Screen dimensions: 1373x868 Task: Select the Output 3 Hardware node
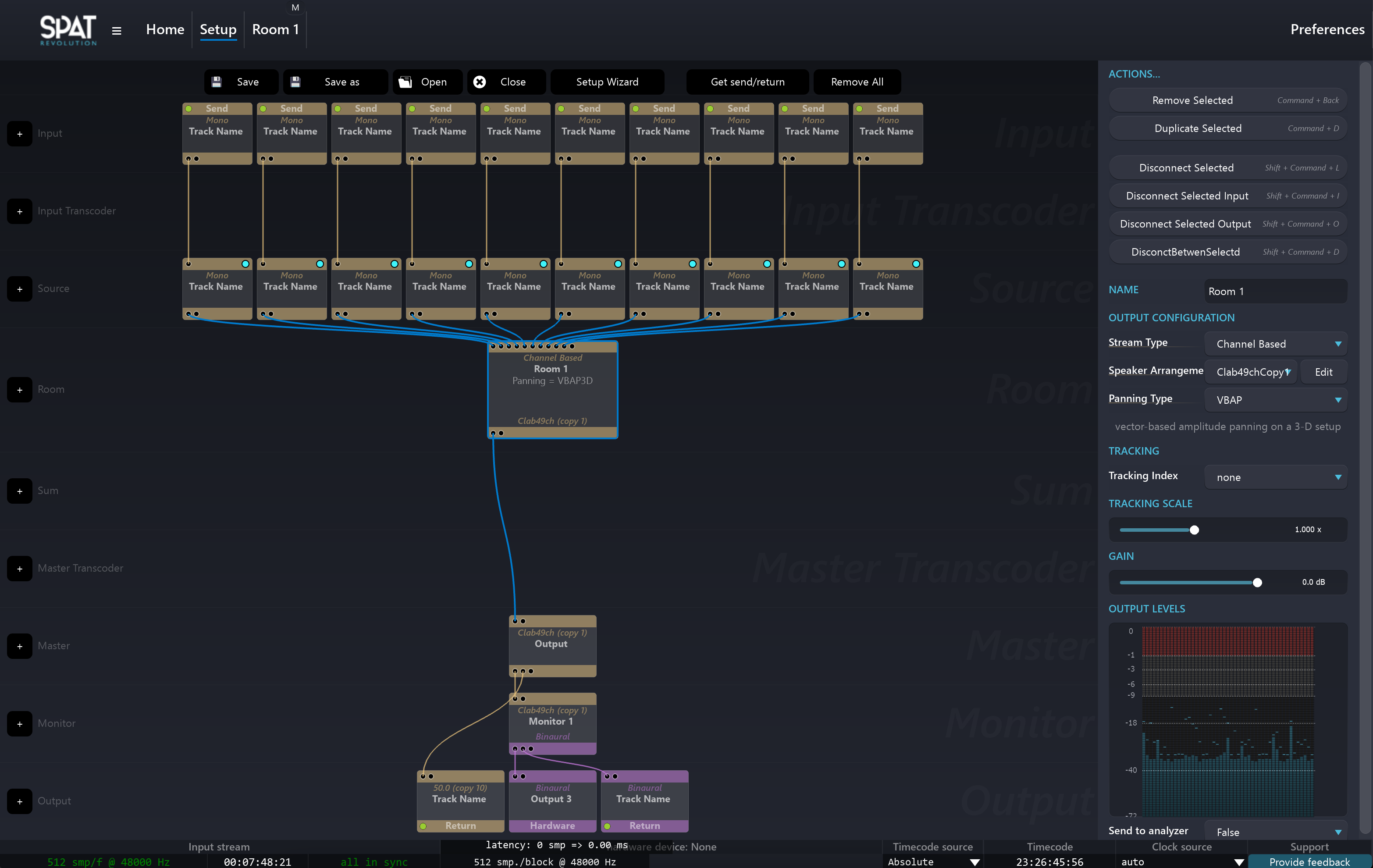pos(552,800)
